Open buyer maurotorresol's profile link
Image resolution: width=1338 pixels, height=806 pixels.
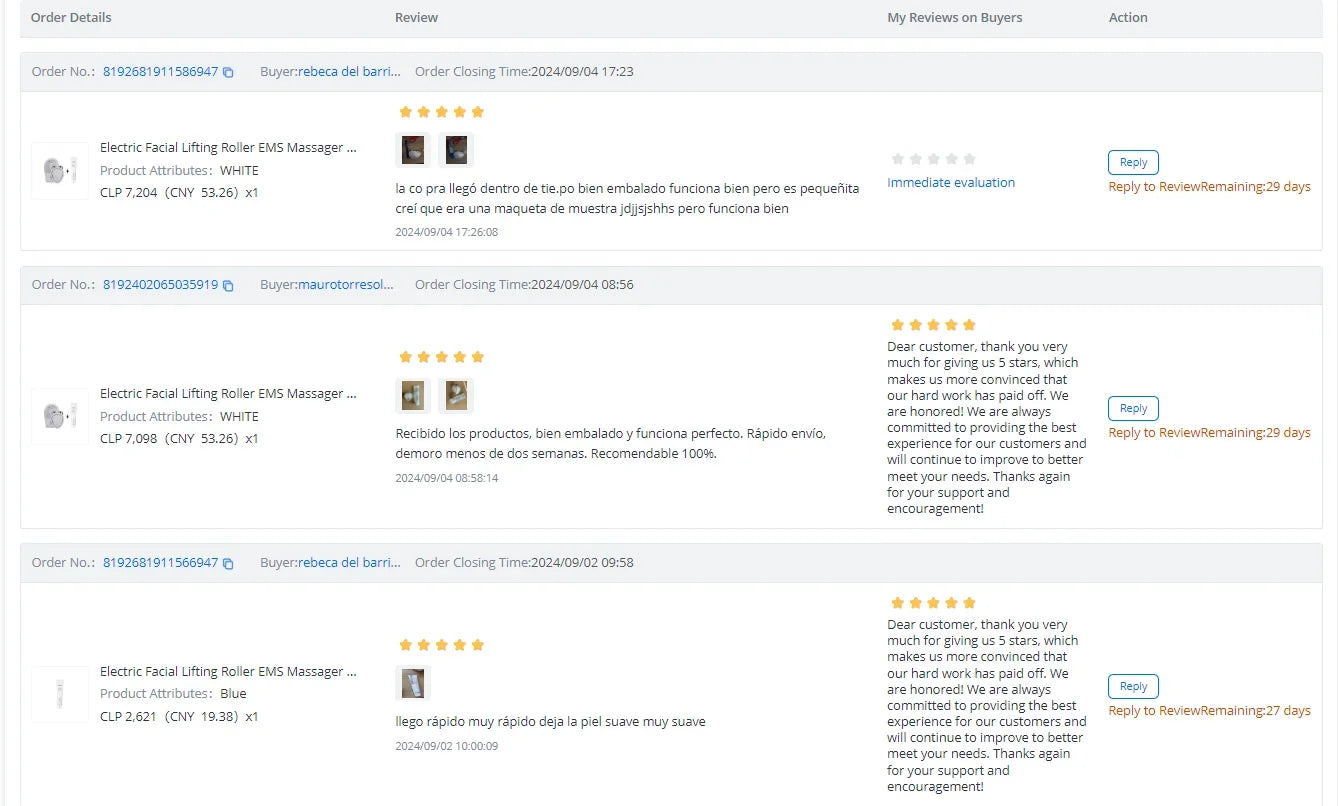click(x=346, y=285)
